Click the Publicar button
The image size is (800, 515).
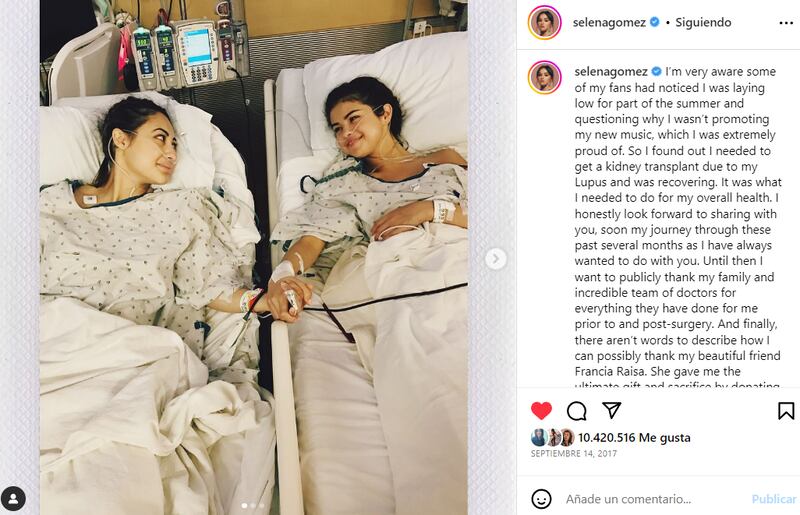[x=773, y=499]
